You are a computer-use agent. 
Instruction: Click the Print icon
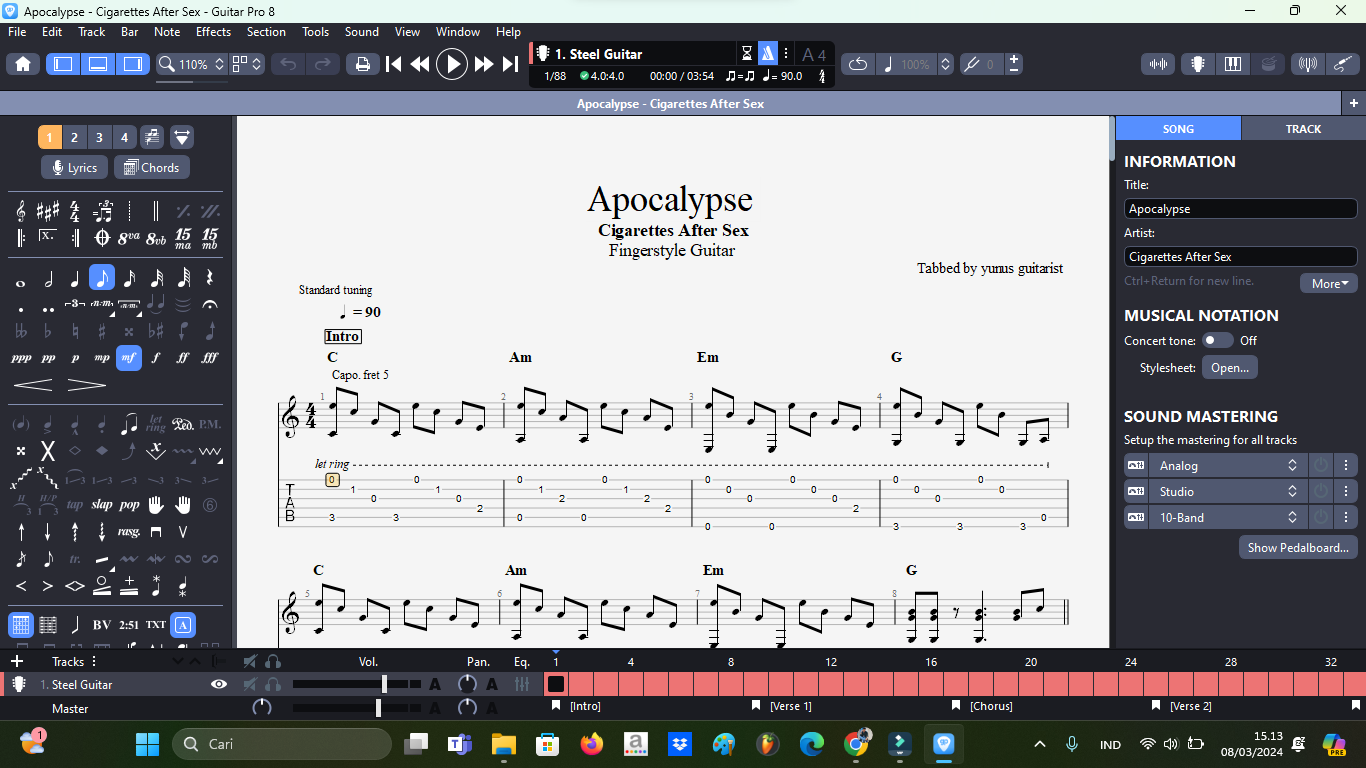pos(363,64)
